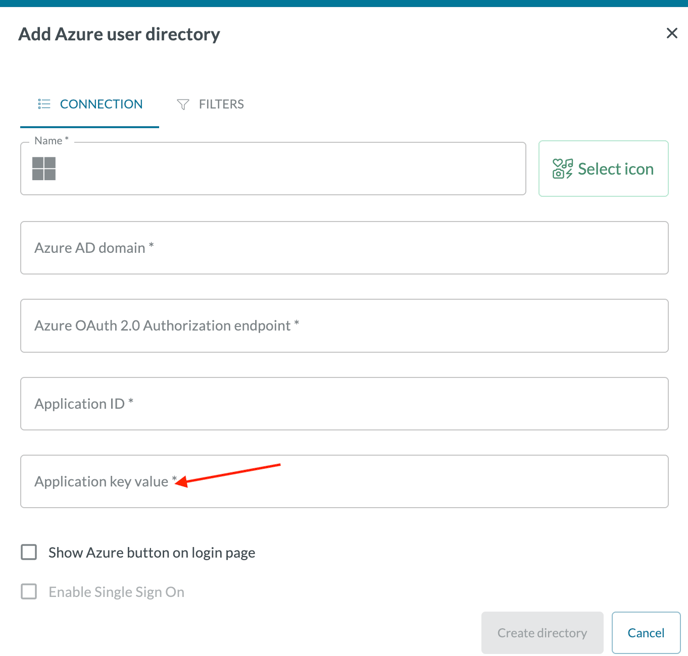Click the 'Show Azure button on login page' label
This screenshot has width=688, height=656.
pos(152,552)
